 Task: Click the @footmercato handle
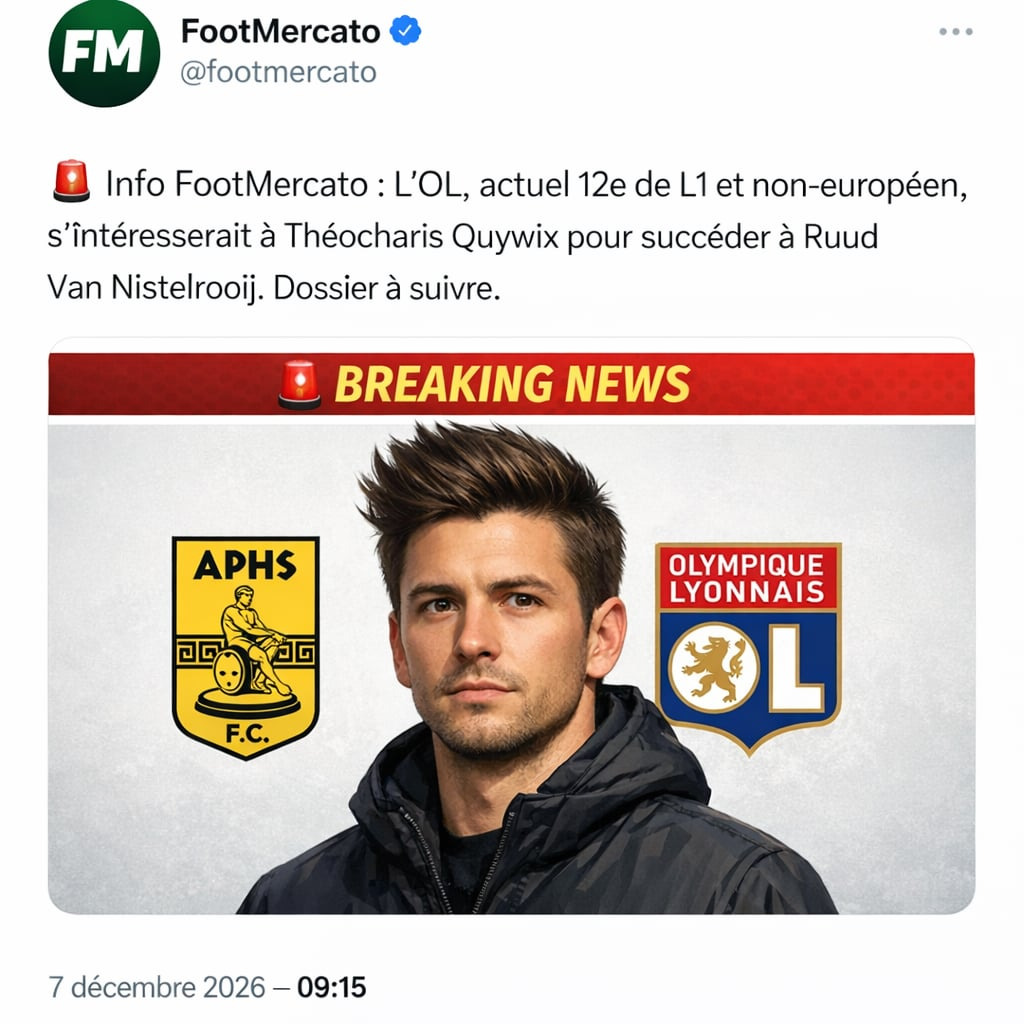tap(278, 72)
